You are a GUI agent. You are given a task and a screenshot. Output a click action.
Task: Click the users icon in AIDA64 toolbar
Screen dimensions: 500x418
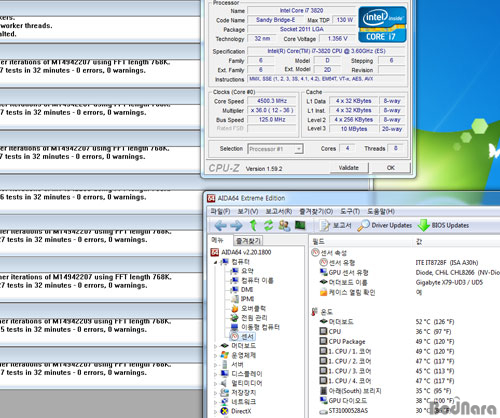point(284,226)
